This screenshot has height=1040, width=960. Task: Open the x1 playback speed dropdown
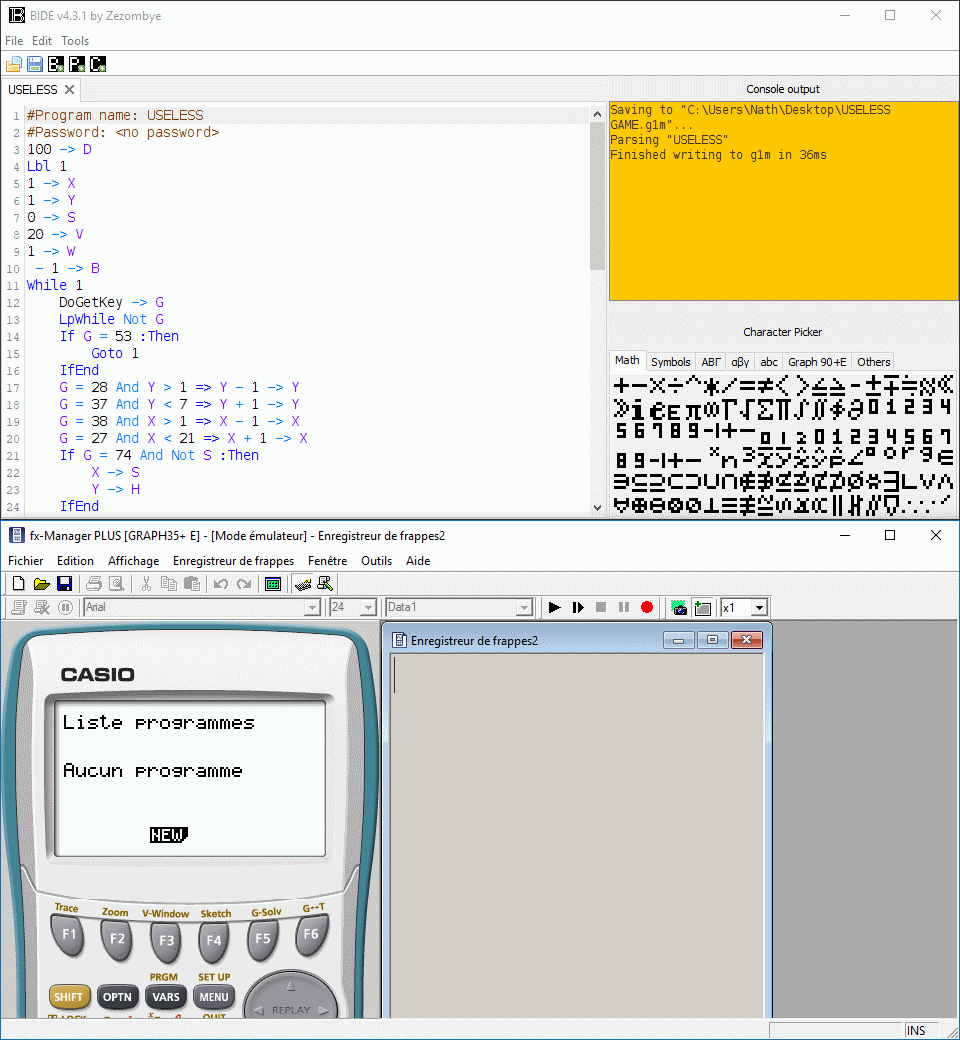760,607
